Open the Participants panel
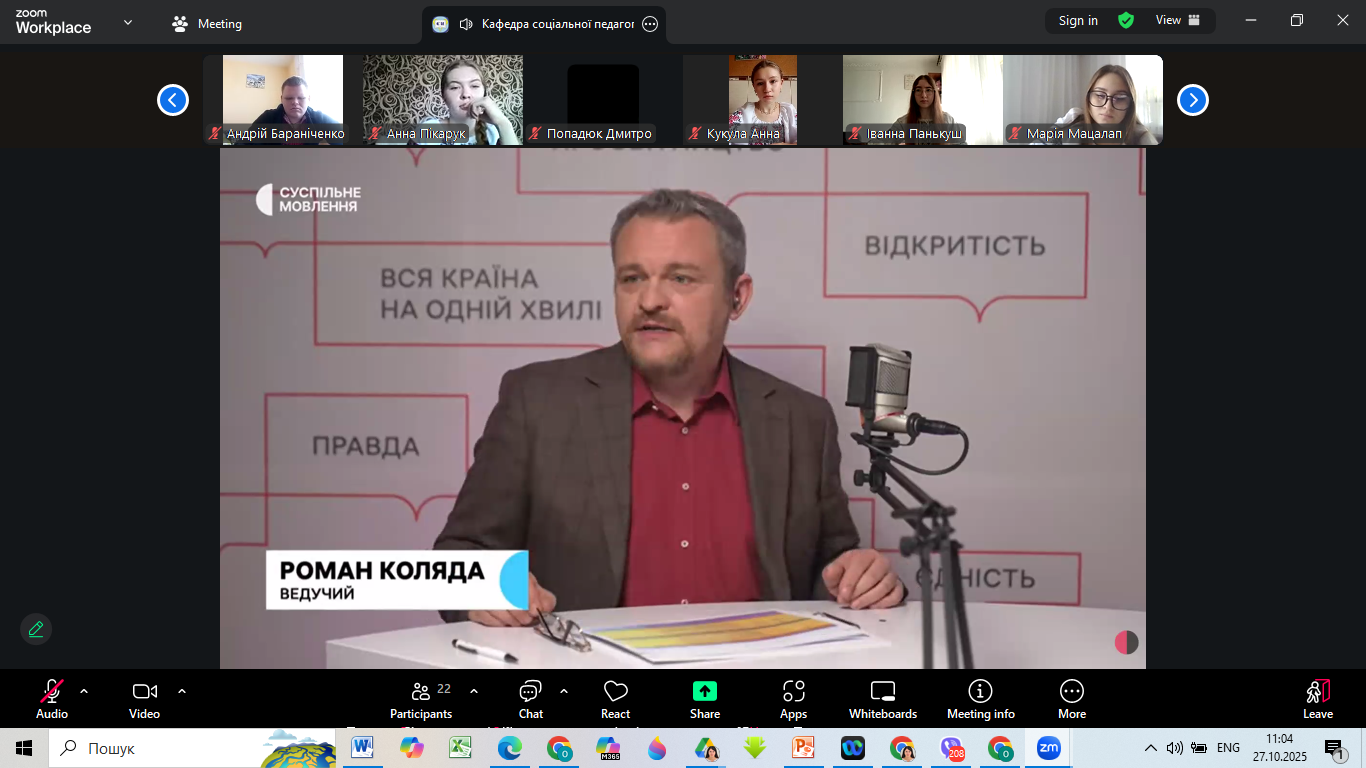 point(421,698)
